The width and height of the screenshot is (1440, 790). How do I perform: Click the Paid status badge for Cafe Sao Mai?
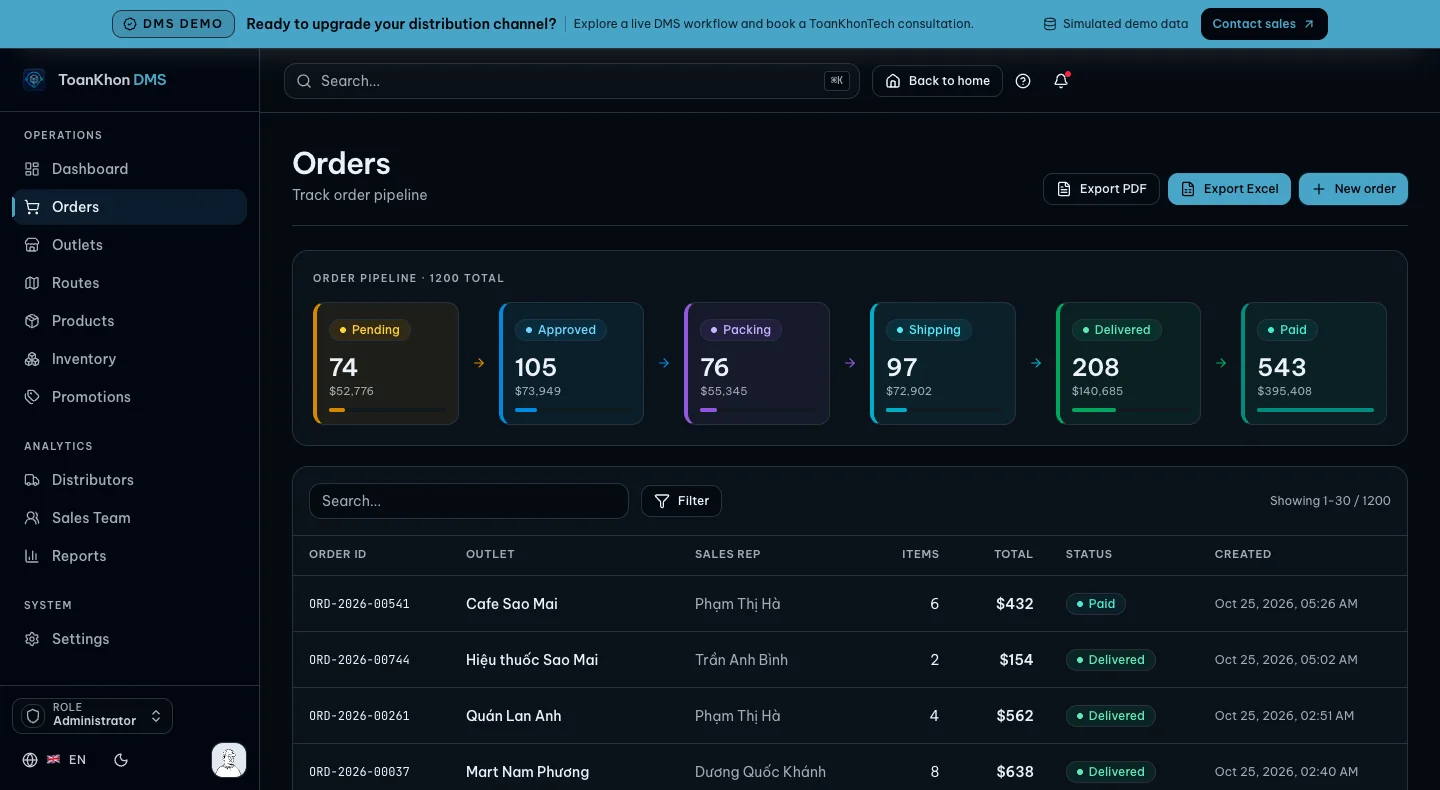pyautogui.click(x=1096, y=604)
